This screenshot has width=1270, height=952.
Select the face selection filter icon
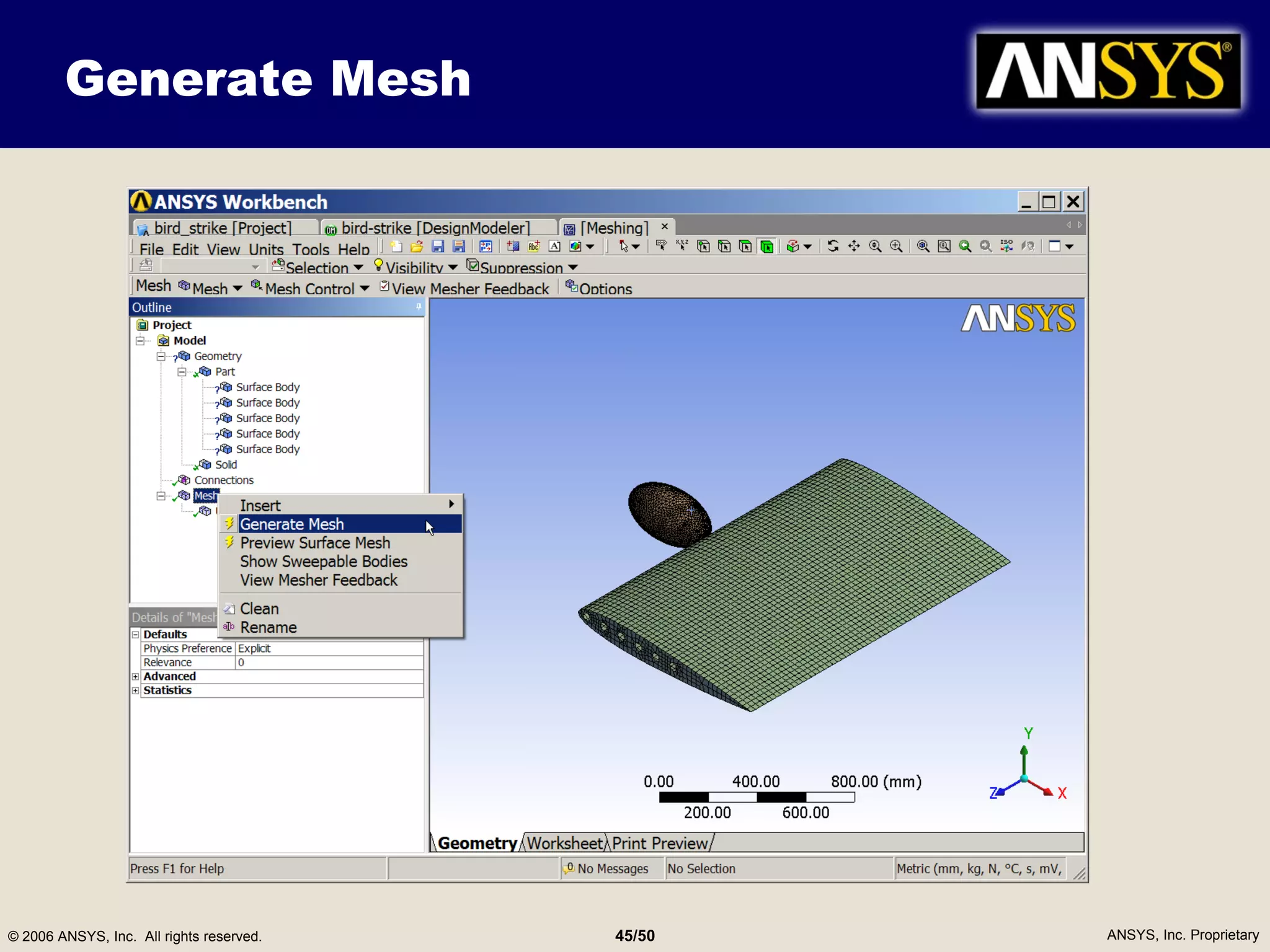[x=745, y=247]
